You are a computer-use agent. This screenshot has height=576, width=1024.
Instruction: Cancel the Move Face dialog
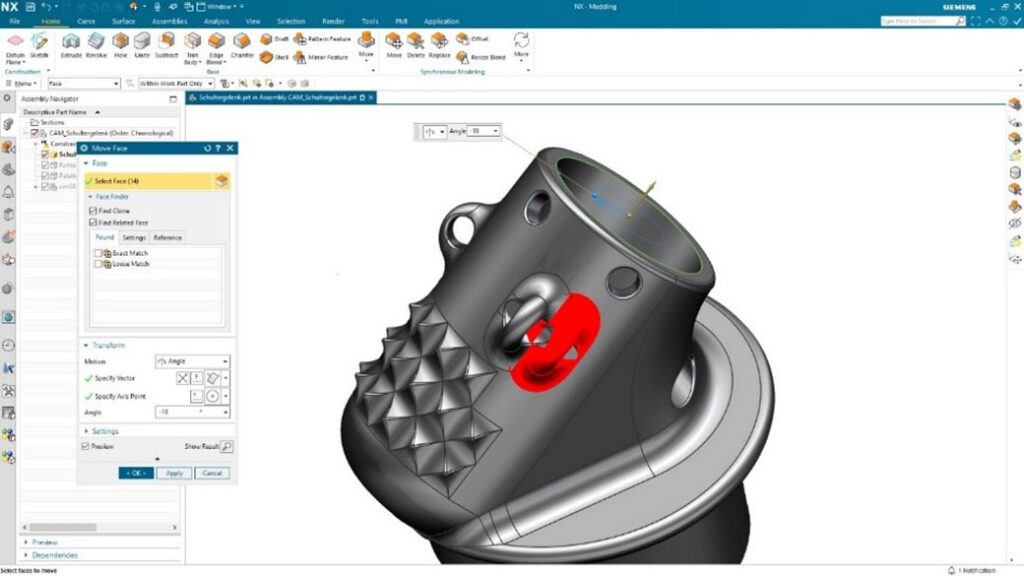(212, 471)
